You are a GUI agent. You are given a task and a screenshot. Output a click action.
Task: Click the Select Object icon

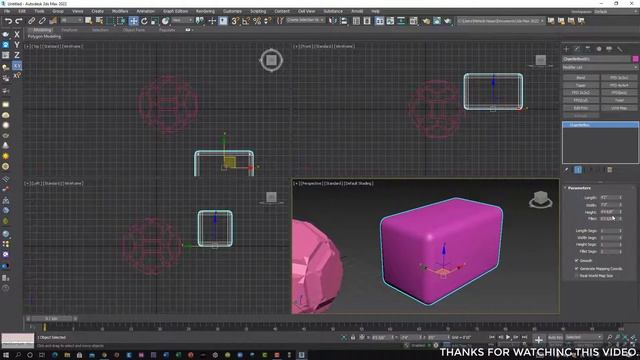[89, 21]
